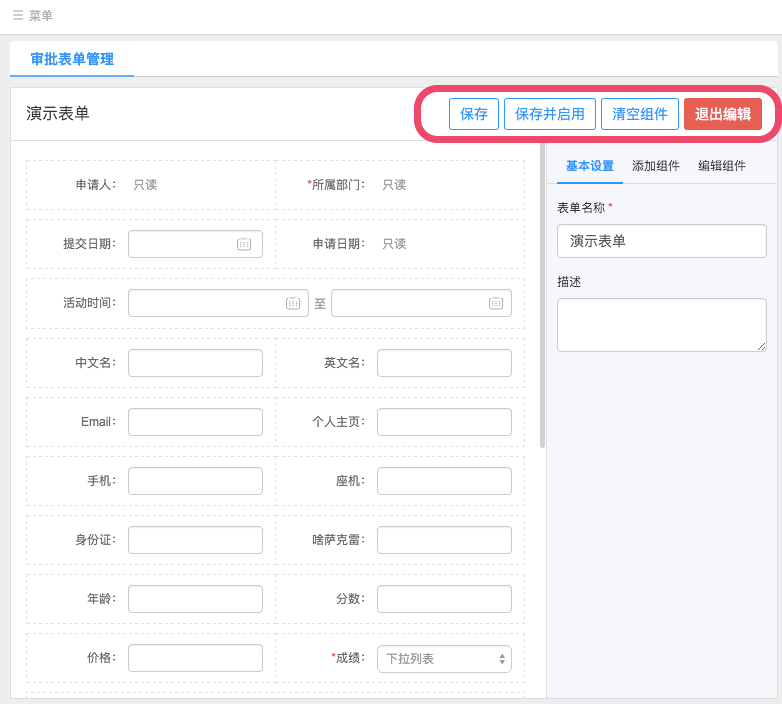This screenshot has width=782, height=704.
Task: Click into the 描述 textarea
Action: click(x=662, y=325)
